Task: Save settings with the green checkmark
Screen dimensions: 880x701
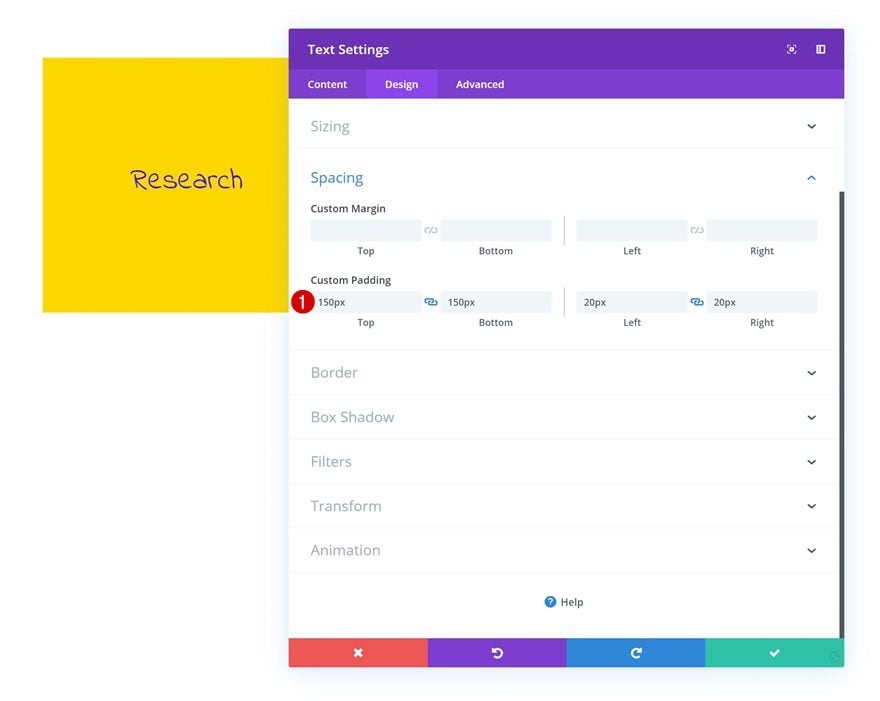Action: (x=774, y=653)
